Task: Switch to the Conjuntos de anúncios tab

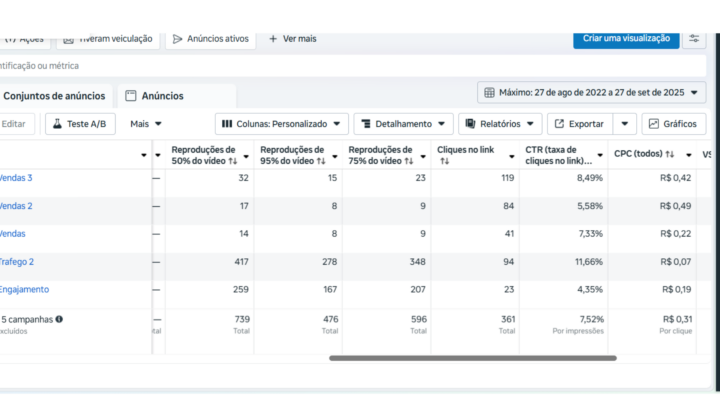Action: pos(54,96)
